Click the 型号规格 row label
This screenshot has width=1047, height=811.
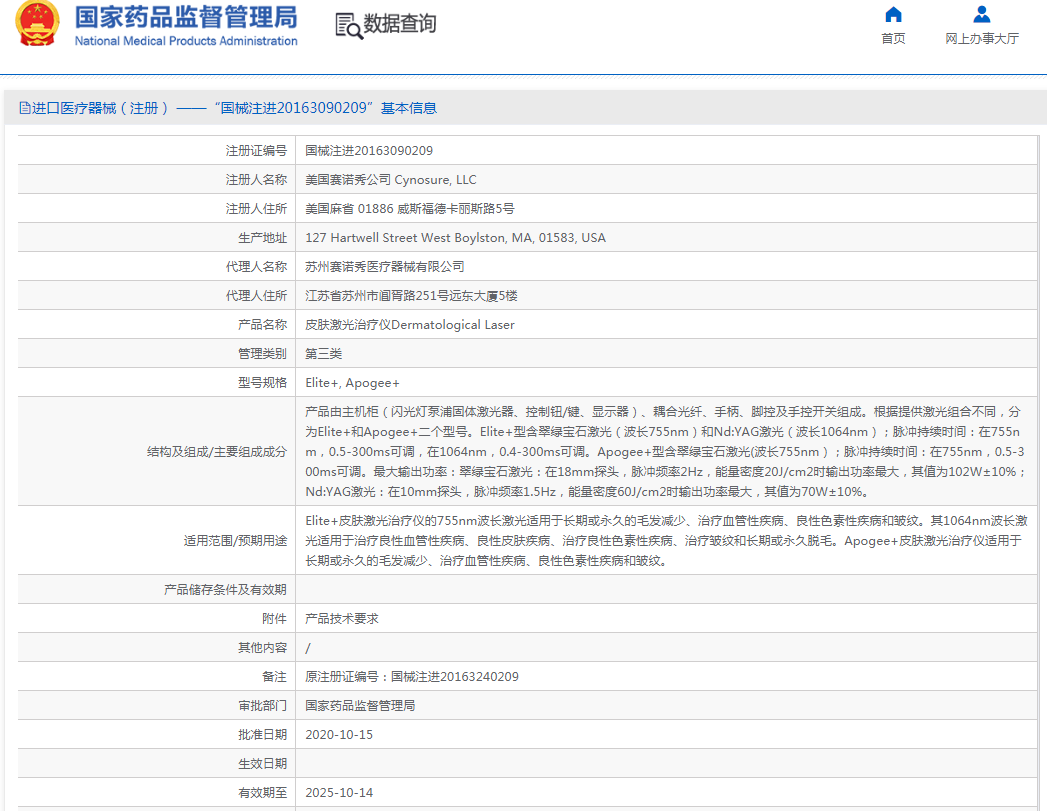tap(262, 383)
